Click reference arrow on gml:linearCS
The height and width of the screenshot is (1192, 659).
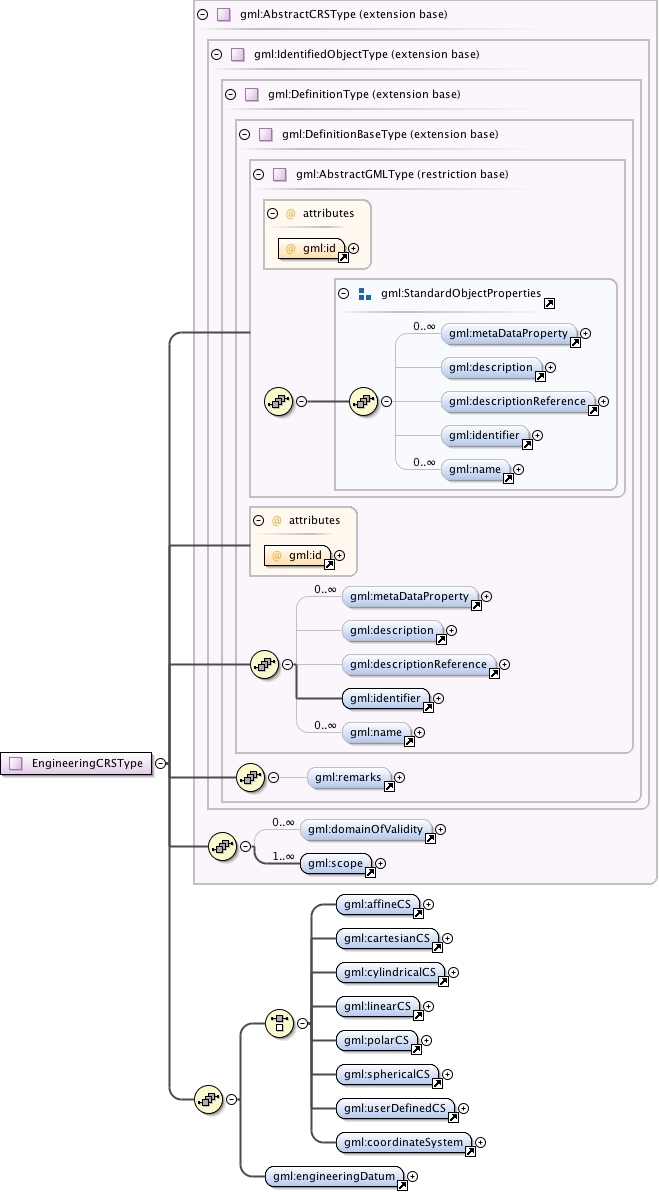tap(418, 1015)
